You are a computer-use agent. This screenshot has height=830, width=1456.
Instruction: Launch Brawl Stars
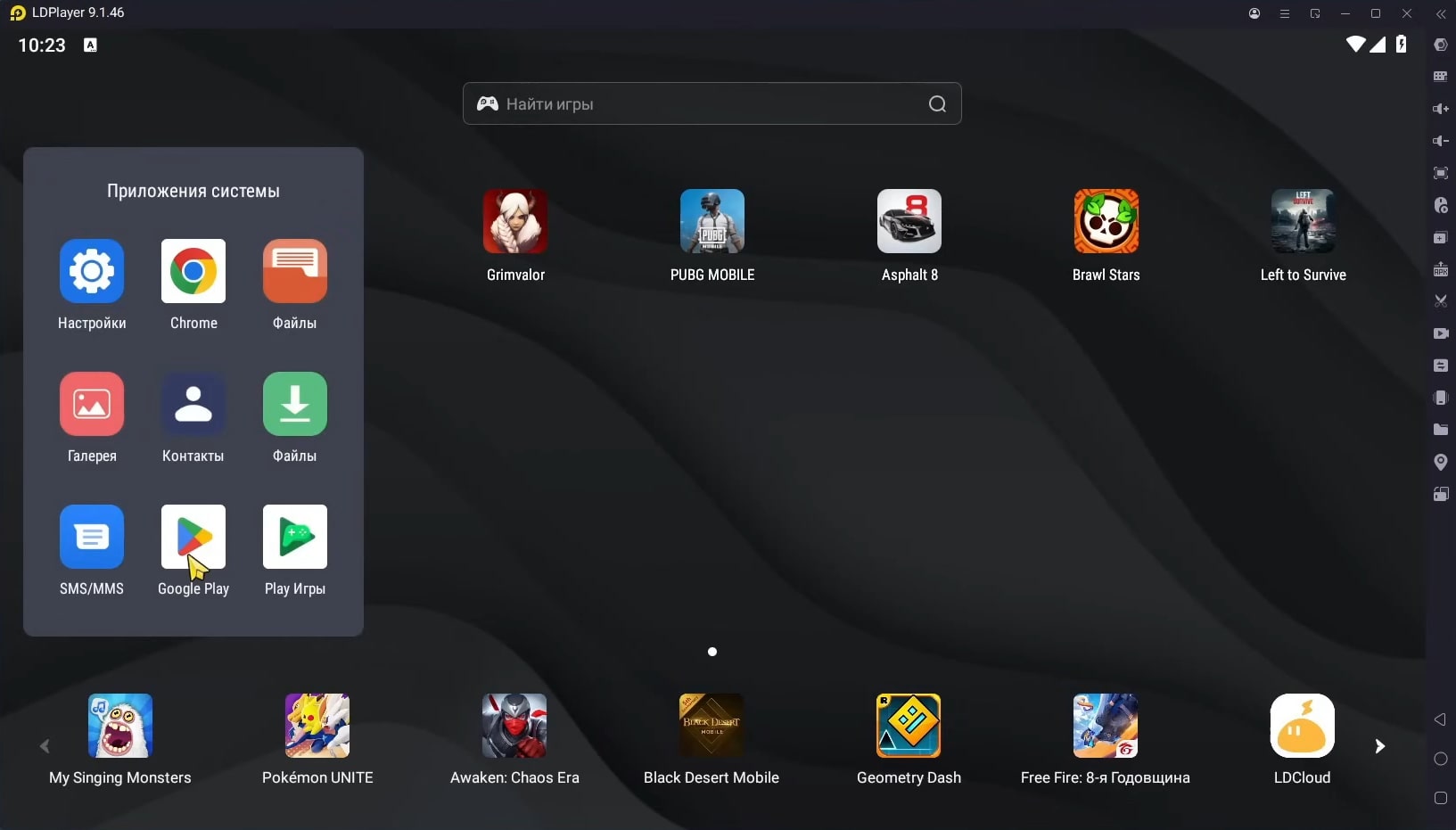pyautogui.click(x=1106, y=221)
